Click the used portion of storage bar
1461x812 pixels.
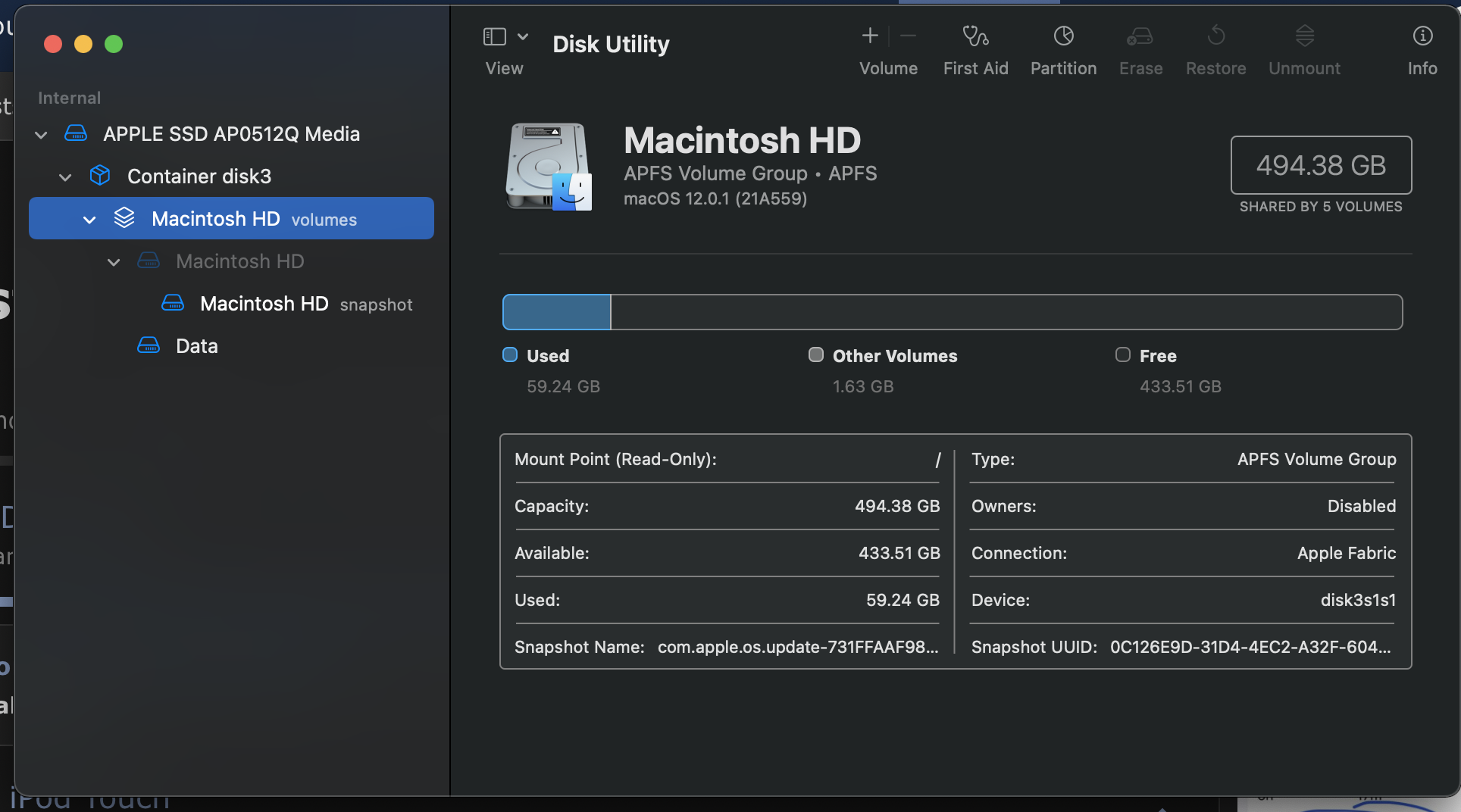click(x=557, y=312)
